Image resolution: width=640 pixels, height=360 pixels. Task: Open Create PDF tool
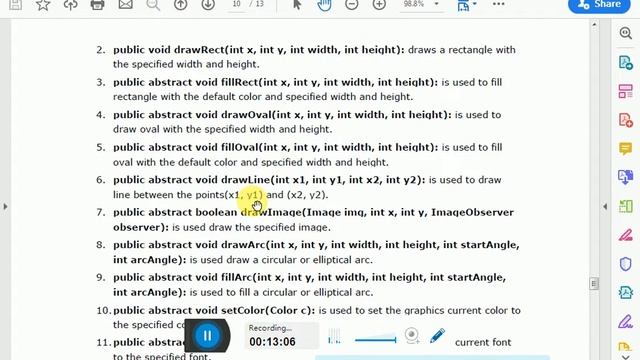coord(625,120)
